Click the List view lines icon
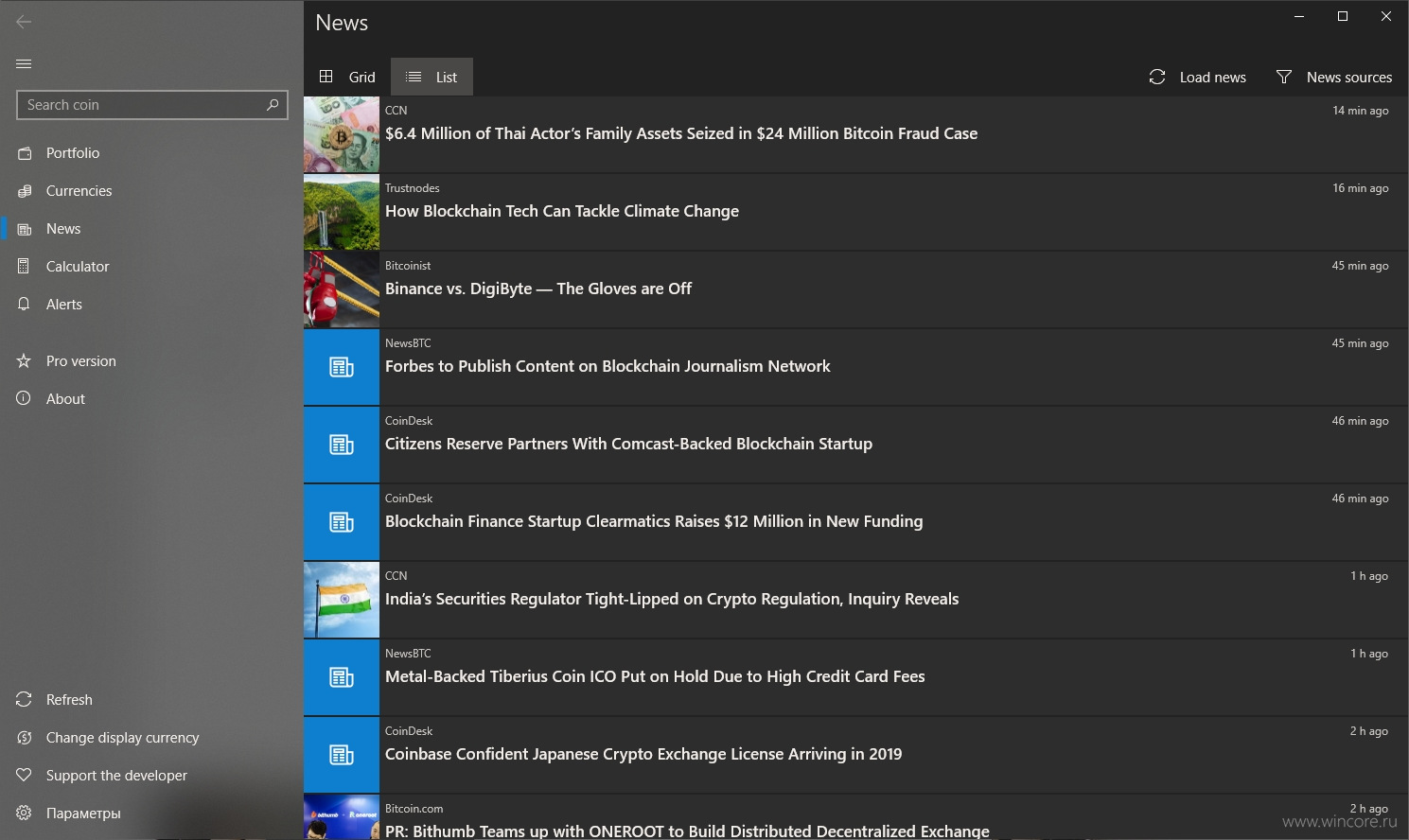 tap(414, 77)
